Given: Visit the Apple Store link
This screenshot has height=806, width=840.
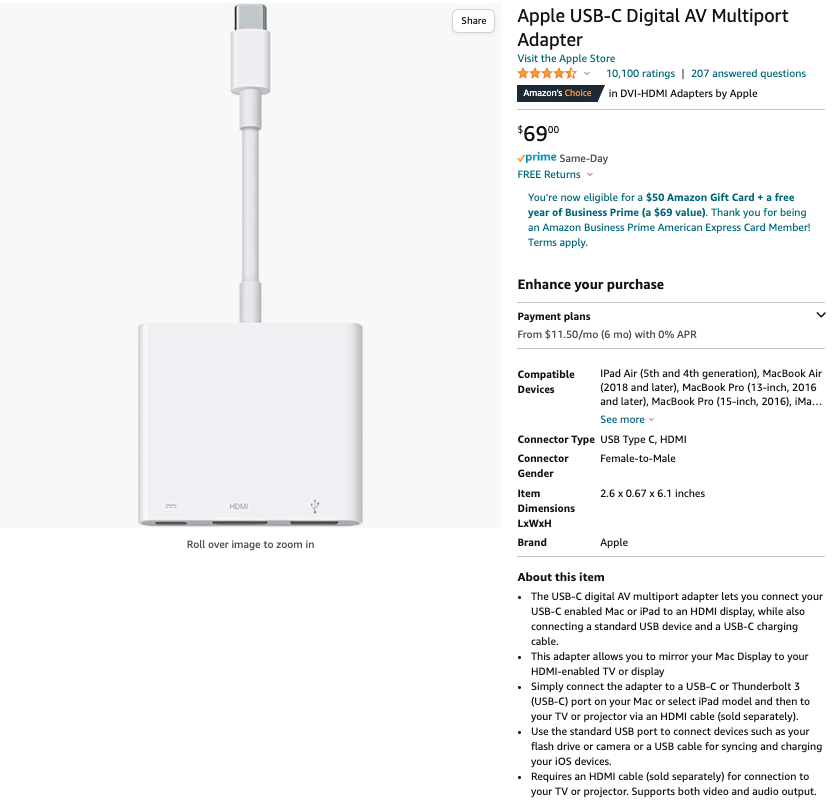Looking at the screenshot, I should pyautogui.click(x=566, y=59).
